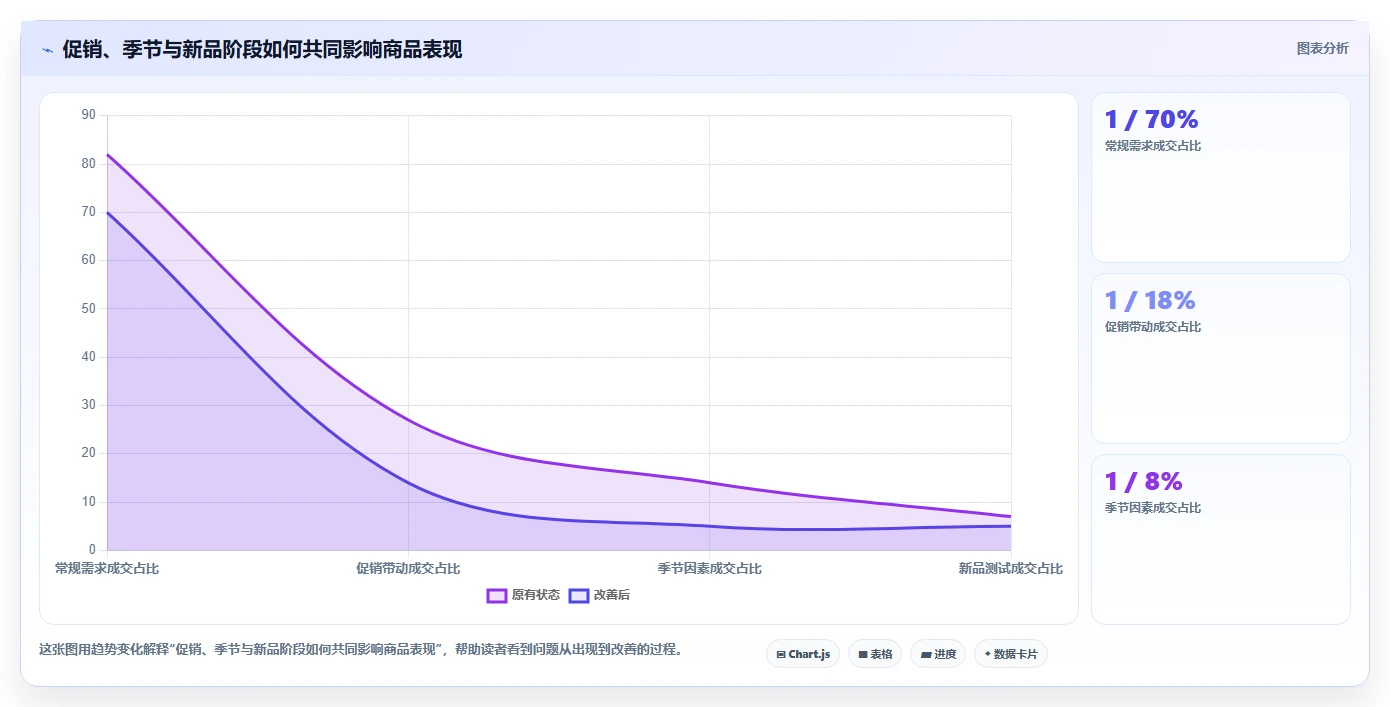Screen dimensions: 1390x707
Task: Click the 图表分析 label in header
Action: pos(1322,48)
